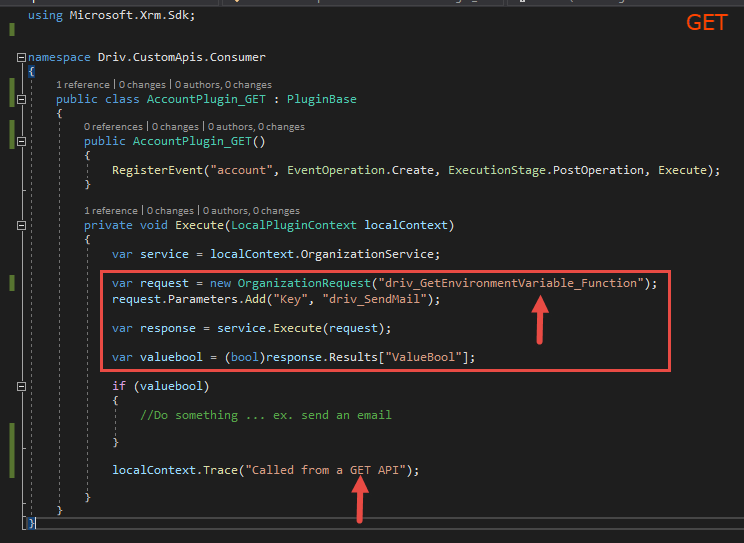744x543 pixels.
Task: Open '0 references' CodeLens above the constructor
Action: [113, 127]
